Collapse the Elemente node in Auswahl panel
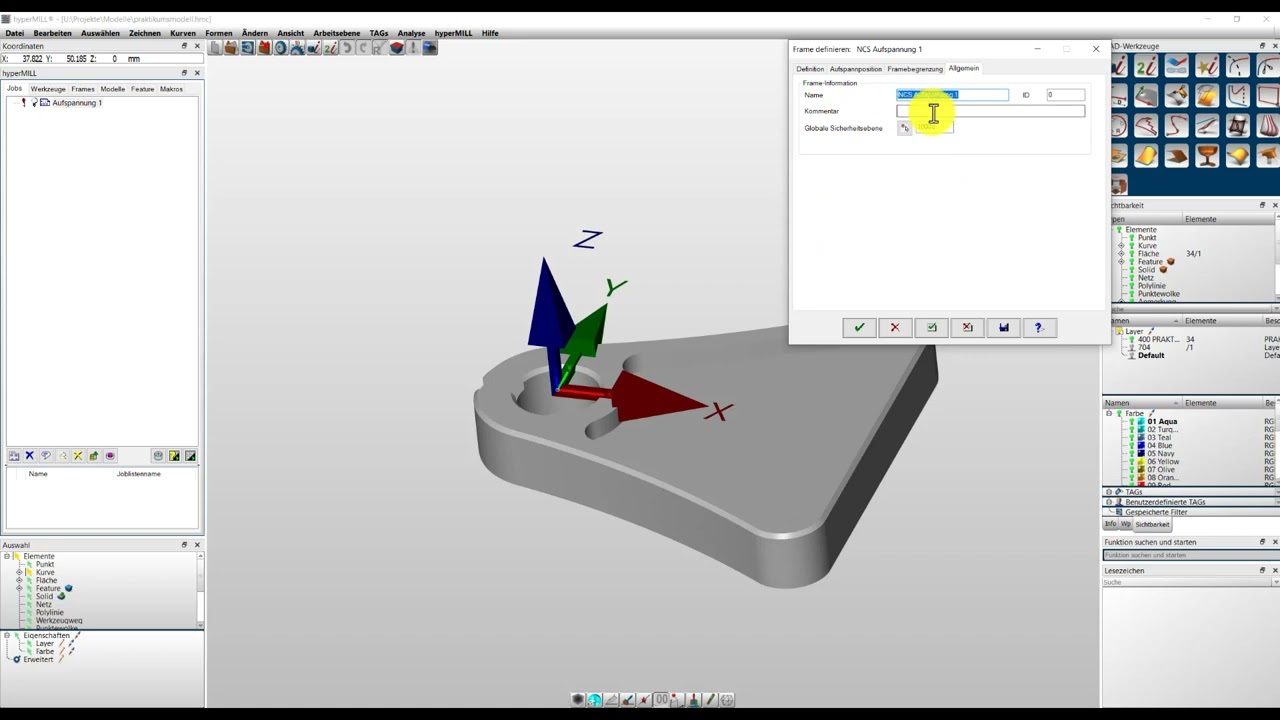Viewport: 1280px width, 720px height. coord(7,556)
